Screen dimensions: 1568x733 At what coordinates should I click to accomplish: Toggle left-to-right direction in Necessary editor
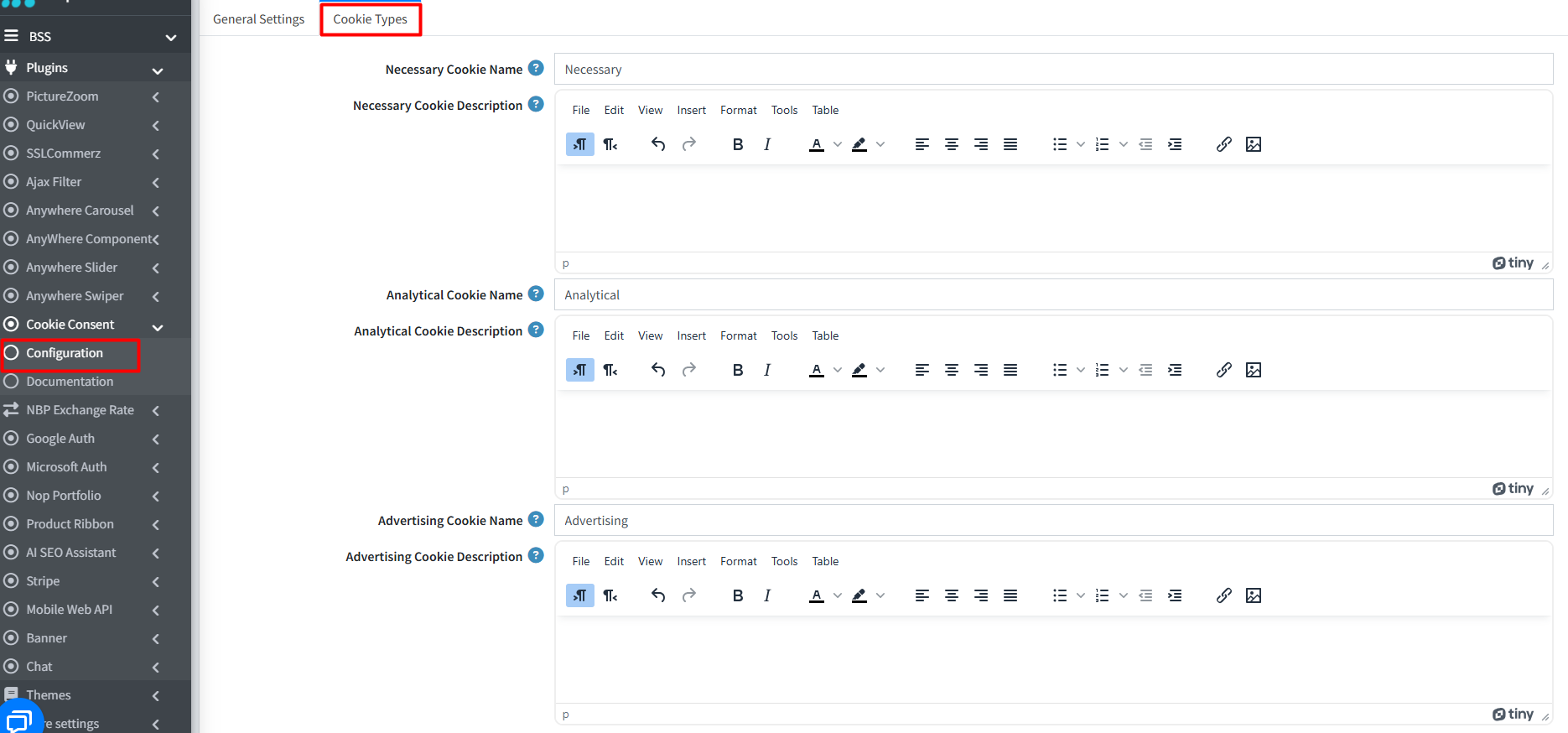point(580,144)
